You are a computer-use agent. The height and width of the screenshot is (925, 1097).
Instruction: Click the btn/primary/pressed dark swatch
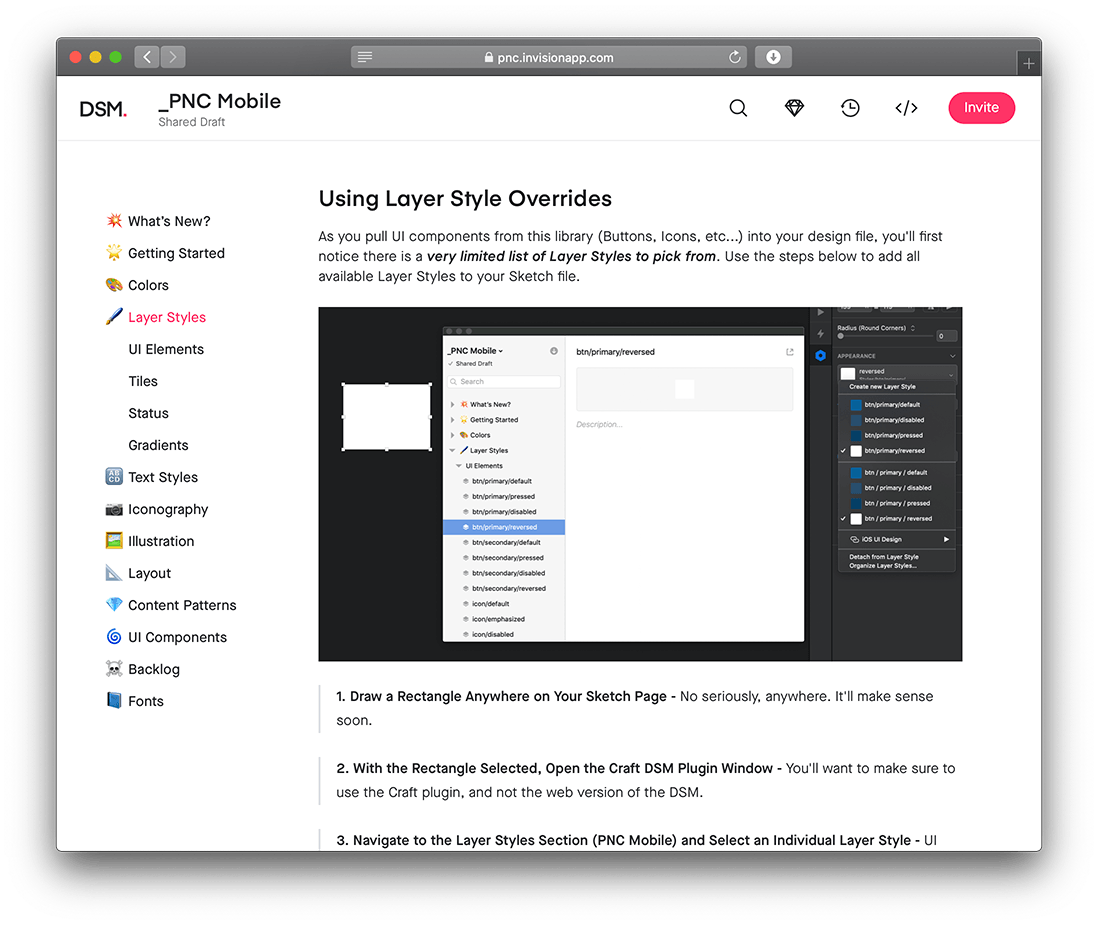coord(856,435)
